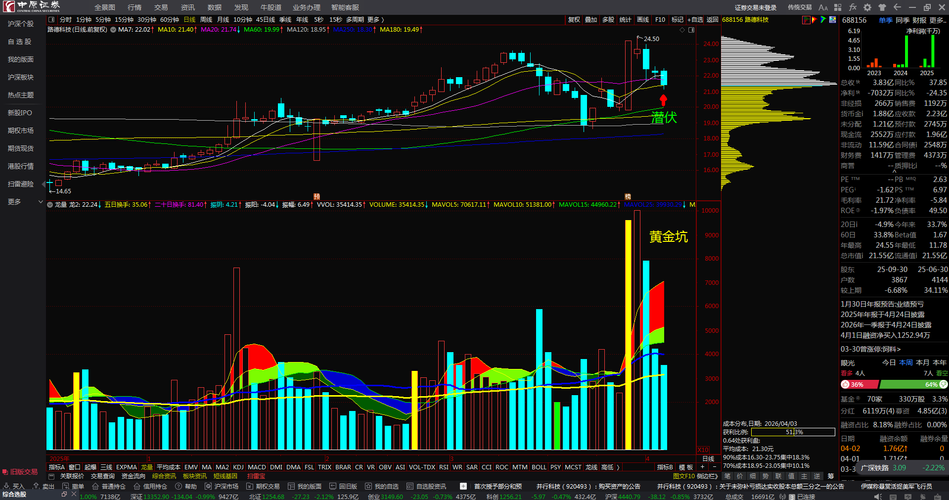Toggle 标记 marker option
This screenshot has width=949, height=500.
click(x=677, y=20)
